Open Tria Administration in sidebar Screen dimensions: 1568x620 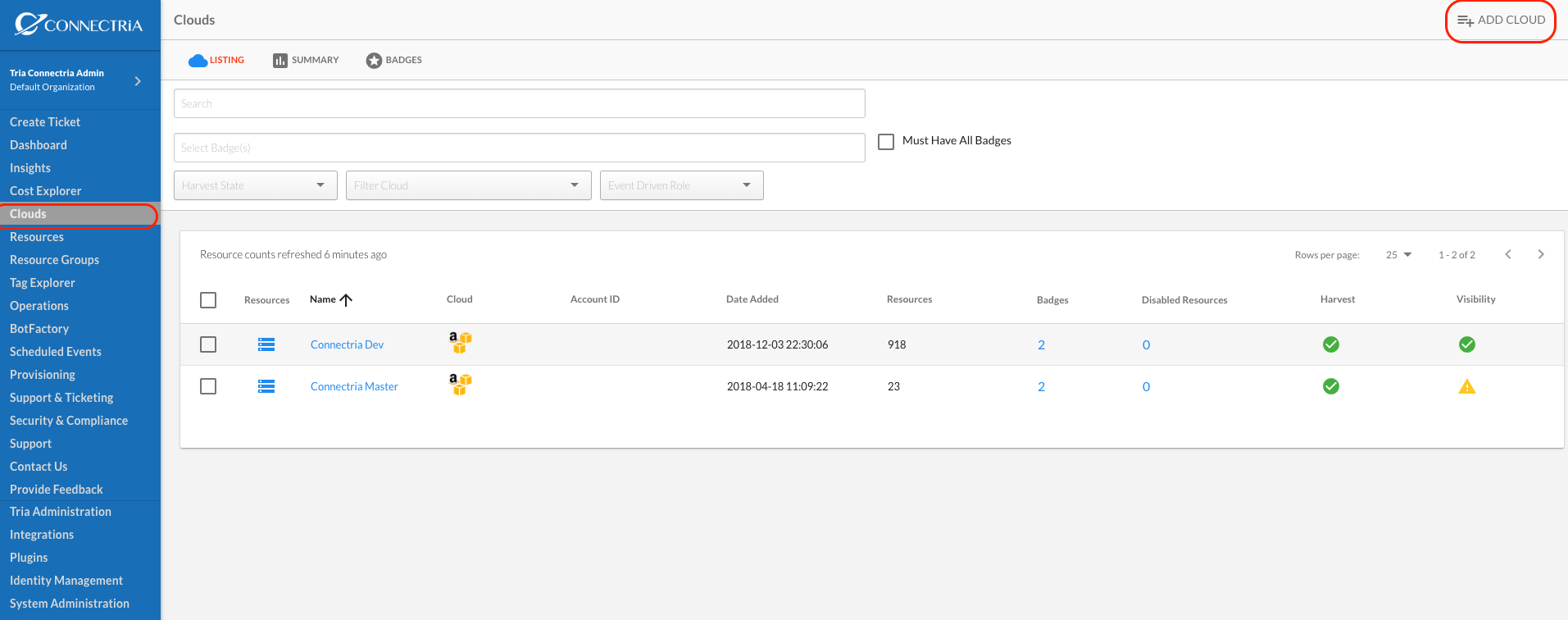click(x=61, y=512)
